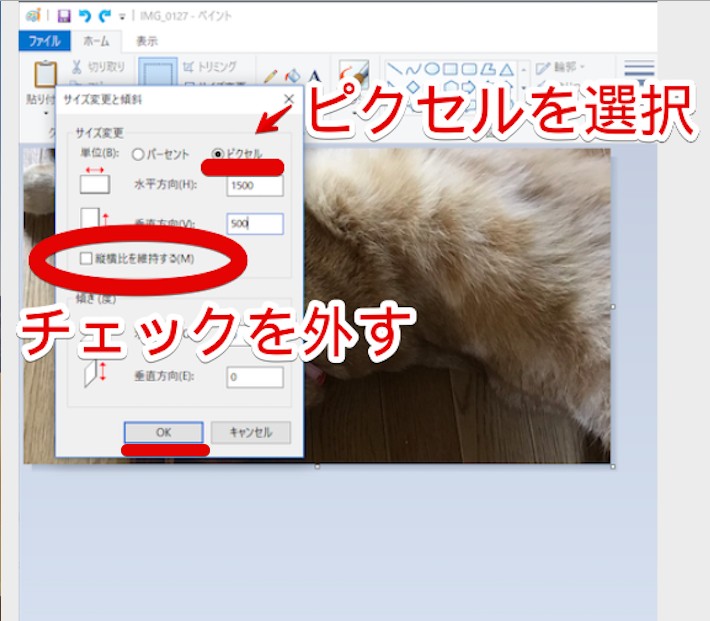Click the Save icon in title bar

tap(63, 16)
